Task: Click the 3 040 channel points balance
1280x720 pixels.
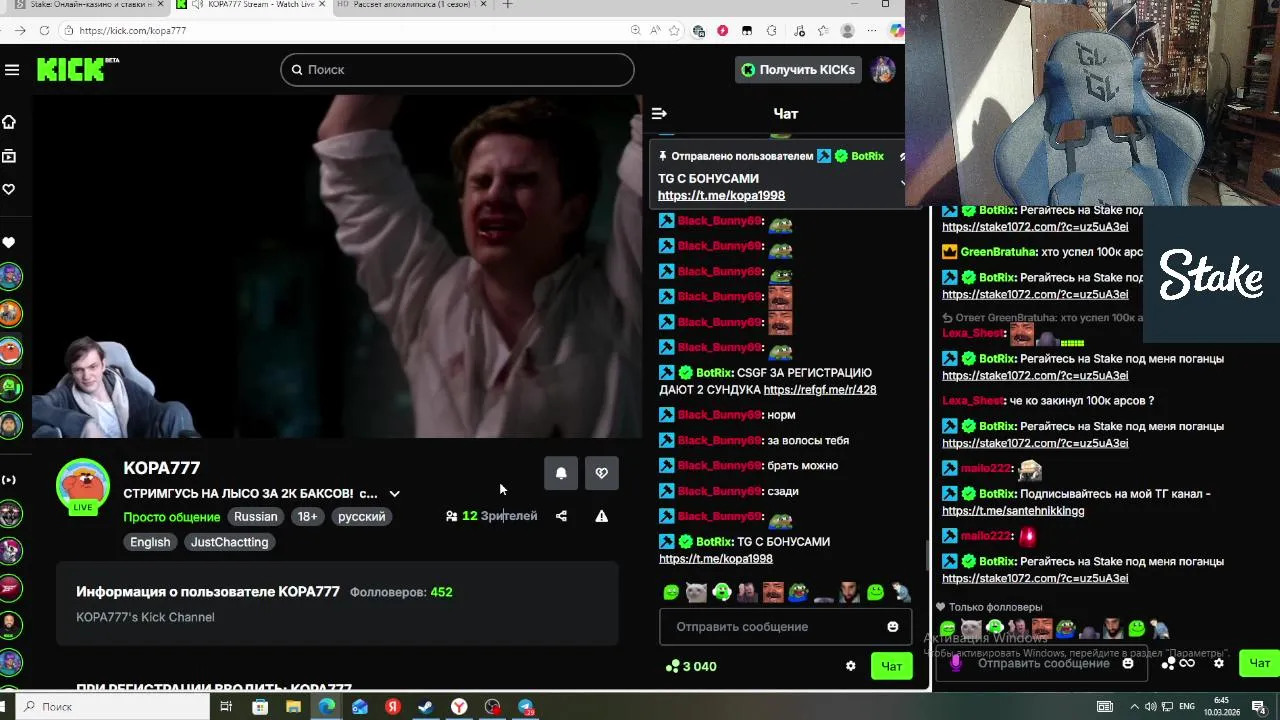Action: (691, 666)
